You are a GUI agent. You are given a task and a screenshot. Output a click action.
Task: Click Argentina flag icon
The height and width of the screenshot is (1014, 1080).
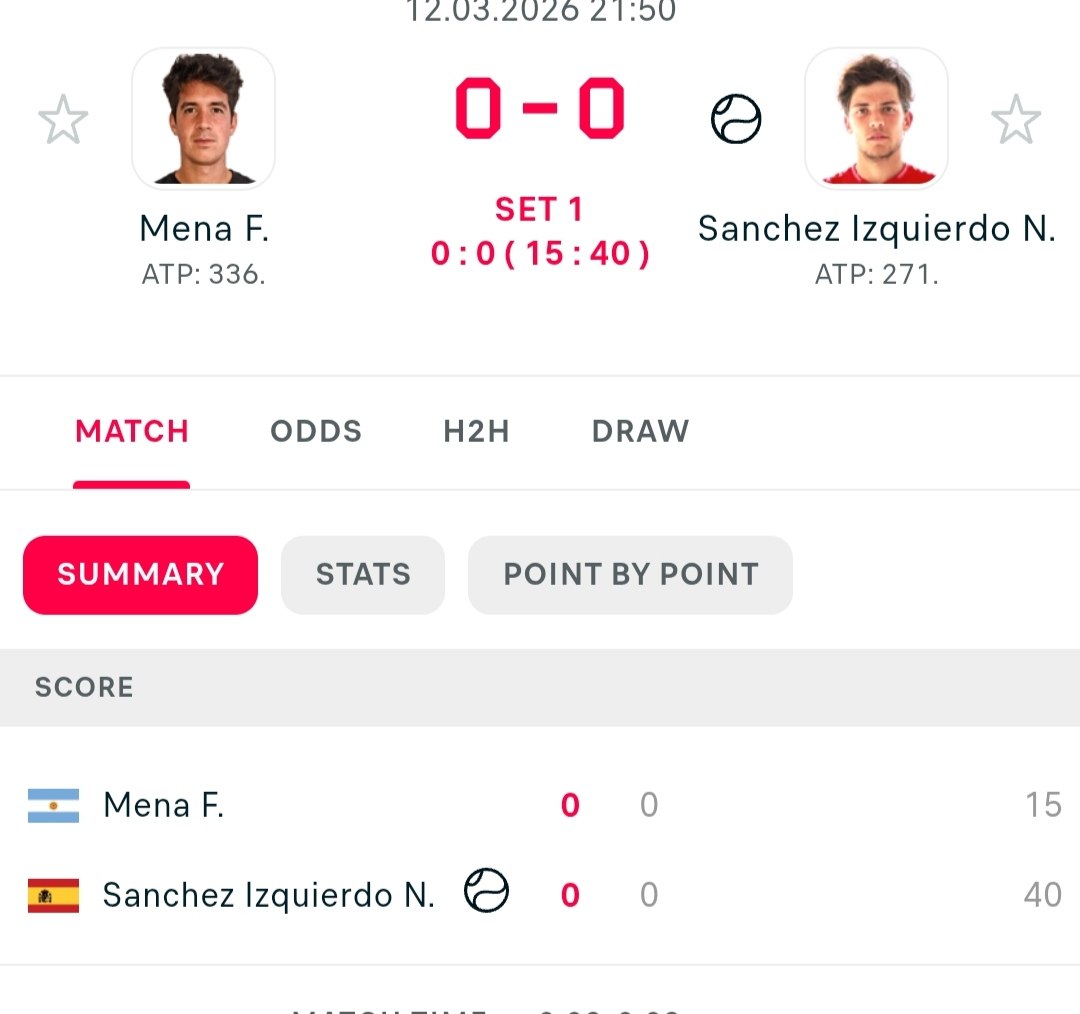53,805
